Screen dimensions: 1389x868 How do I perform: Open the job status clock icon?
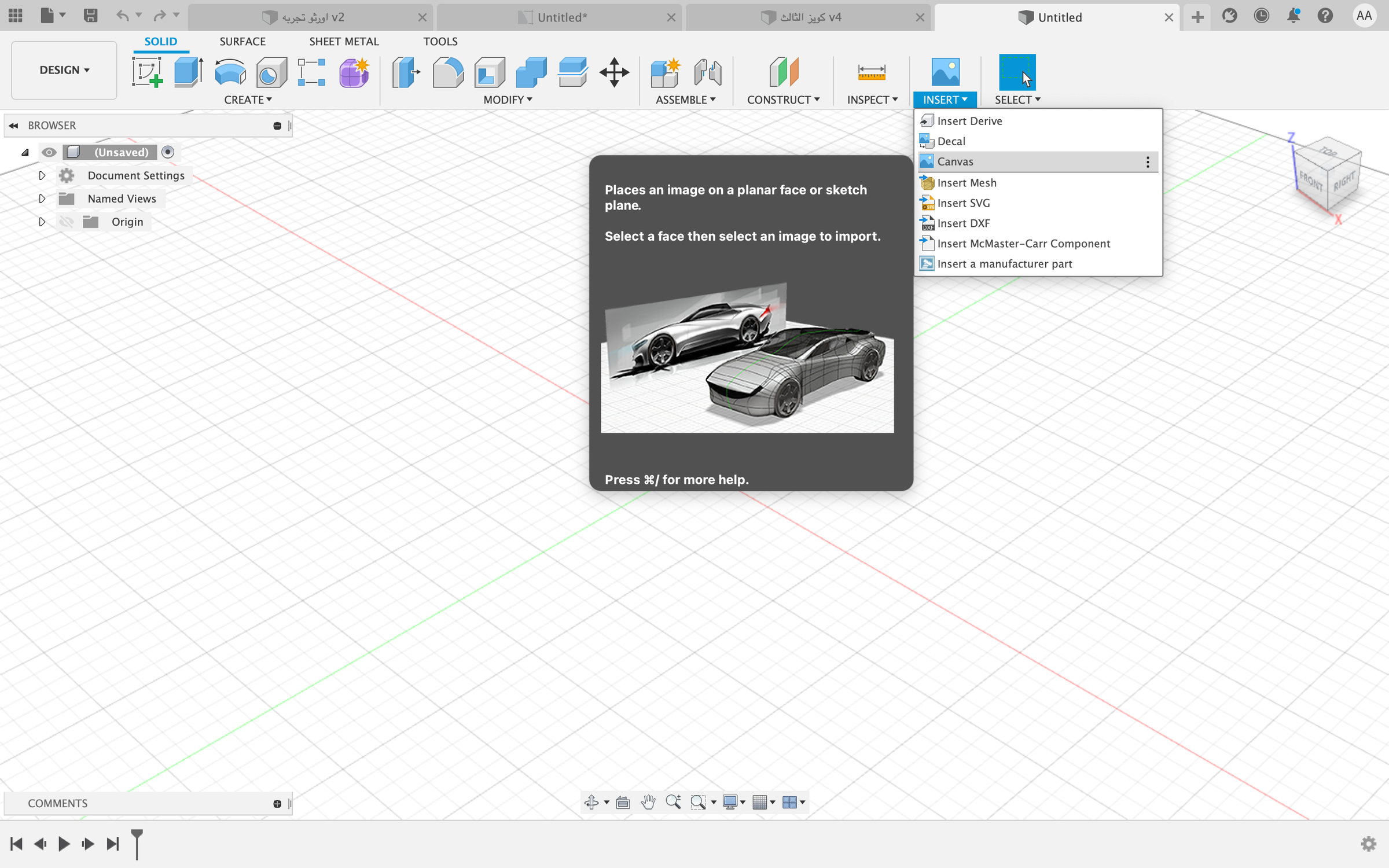coord(1262,16)
